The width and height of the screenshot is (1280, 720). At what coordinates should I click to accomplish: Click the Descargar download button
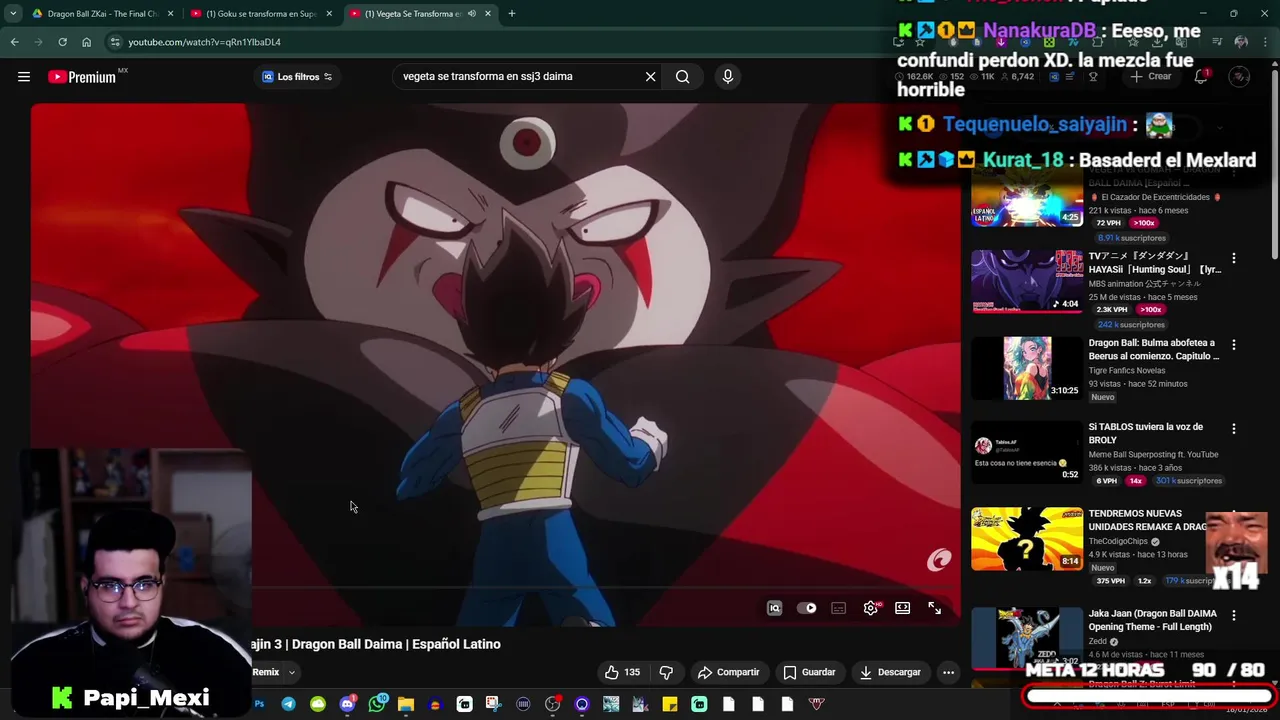[890, 672]
